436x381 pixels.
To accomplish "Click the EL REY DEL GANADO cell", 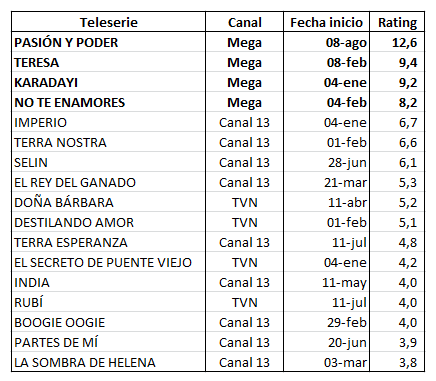I will point(109,182).
